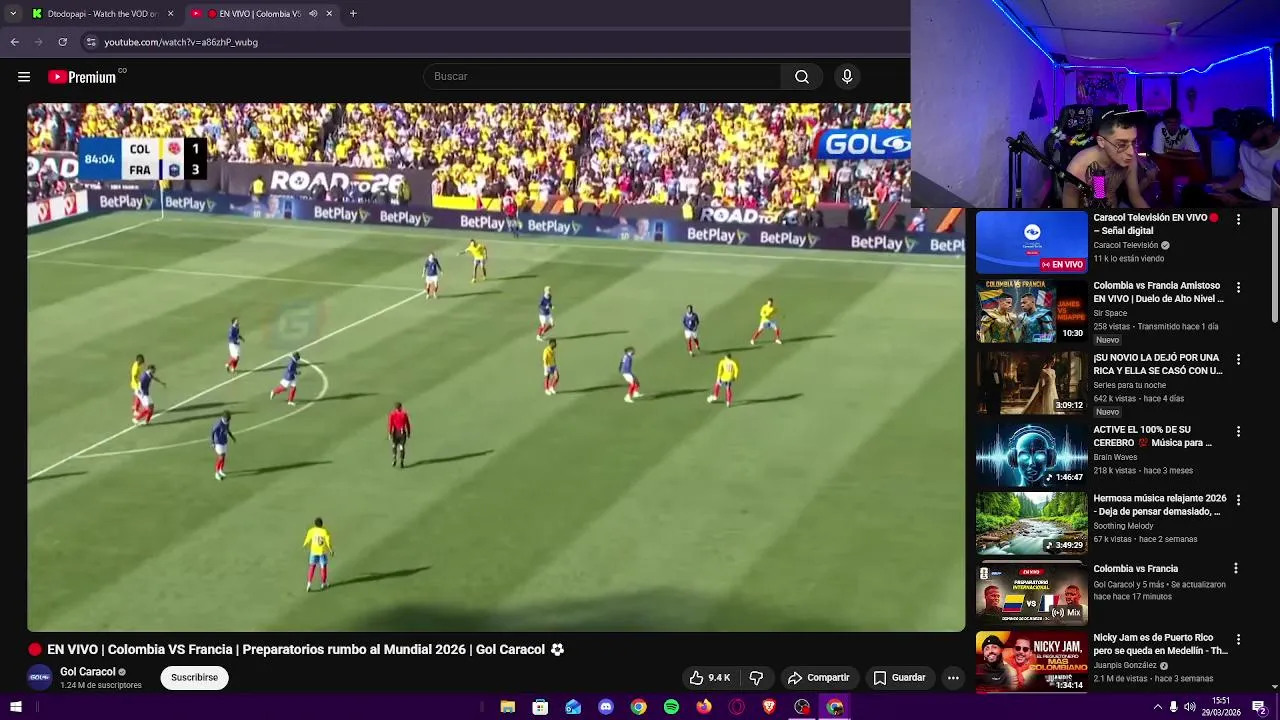
Task: Click Juanpis González channel name
Action: point(1125,665)
